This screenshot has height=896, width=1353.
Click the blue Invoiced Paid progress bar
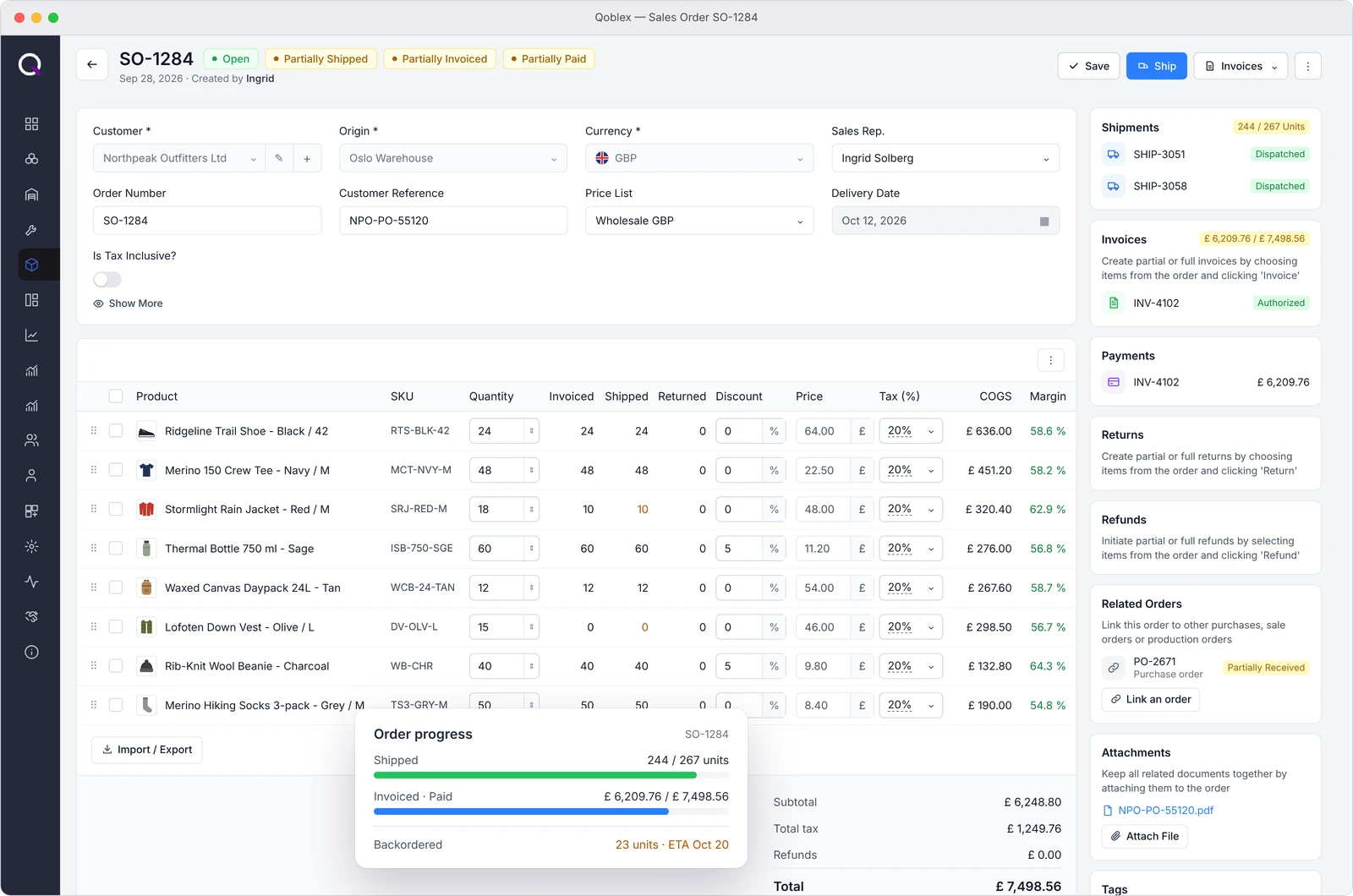[x=521, y=811]
